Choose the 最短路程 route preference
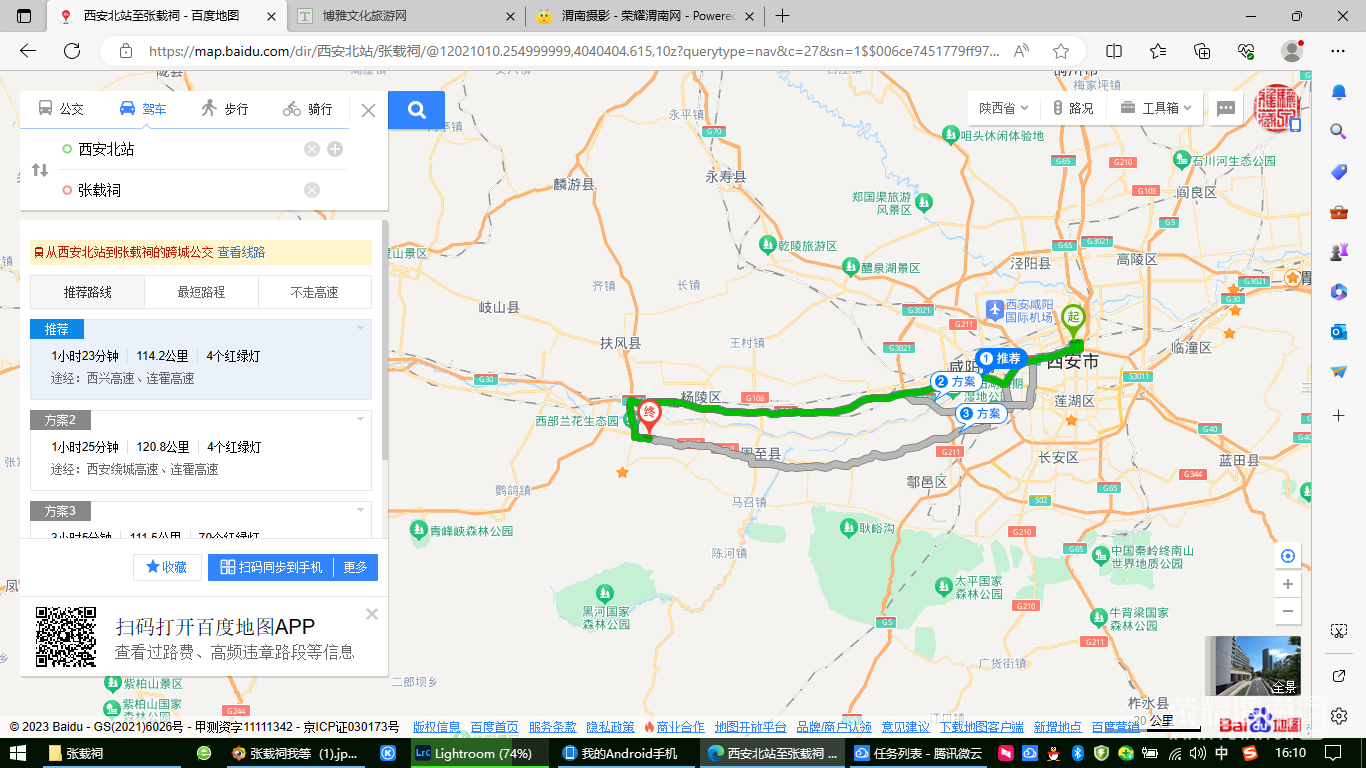Viewport: 1366px width, 768px height. (201, 292)
